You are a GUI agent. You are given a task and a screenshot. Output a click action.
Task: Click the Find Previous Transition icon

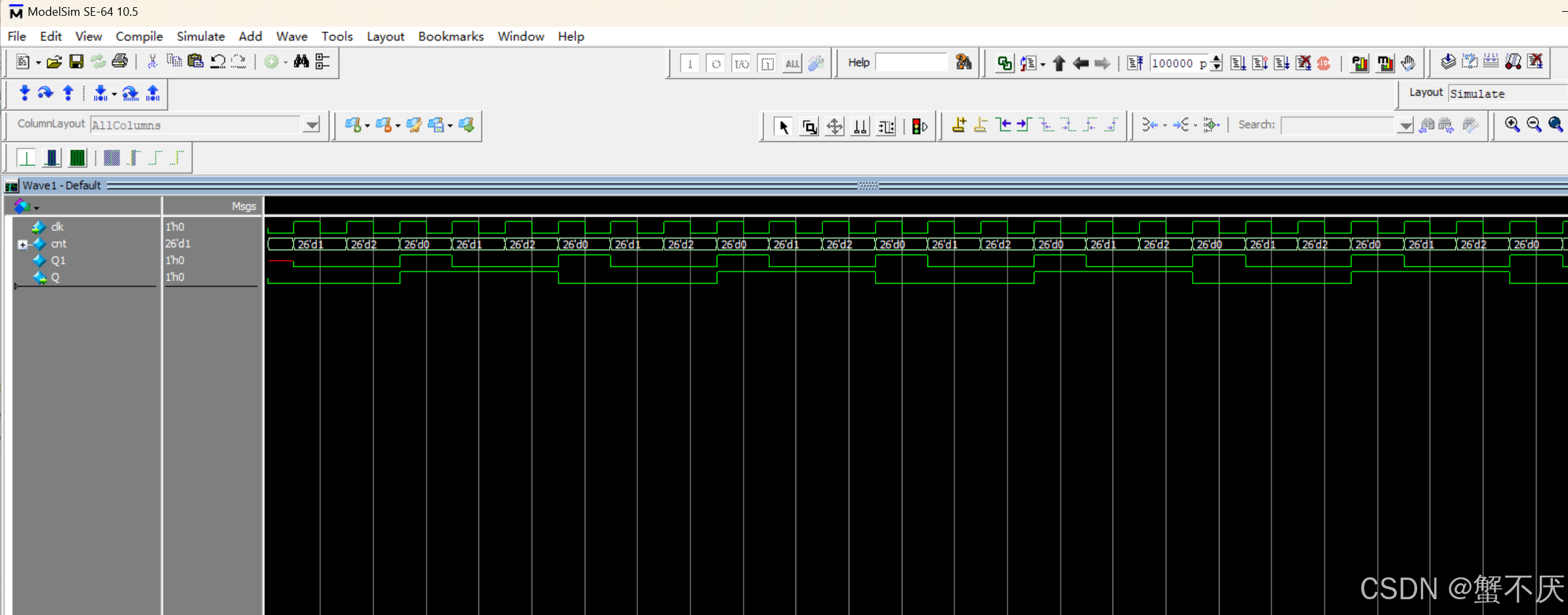click(x=1003, y=125)
